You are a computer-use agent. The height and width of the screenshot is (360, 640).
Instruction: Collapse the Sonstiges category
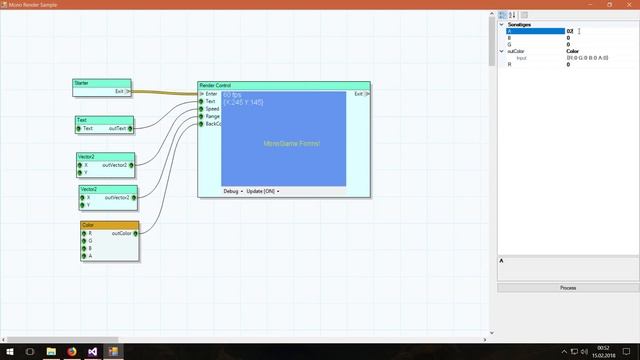click(502, 24)
